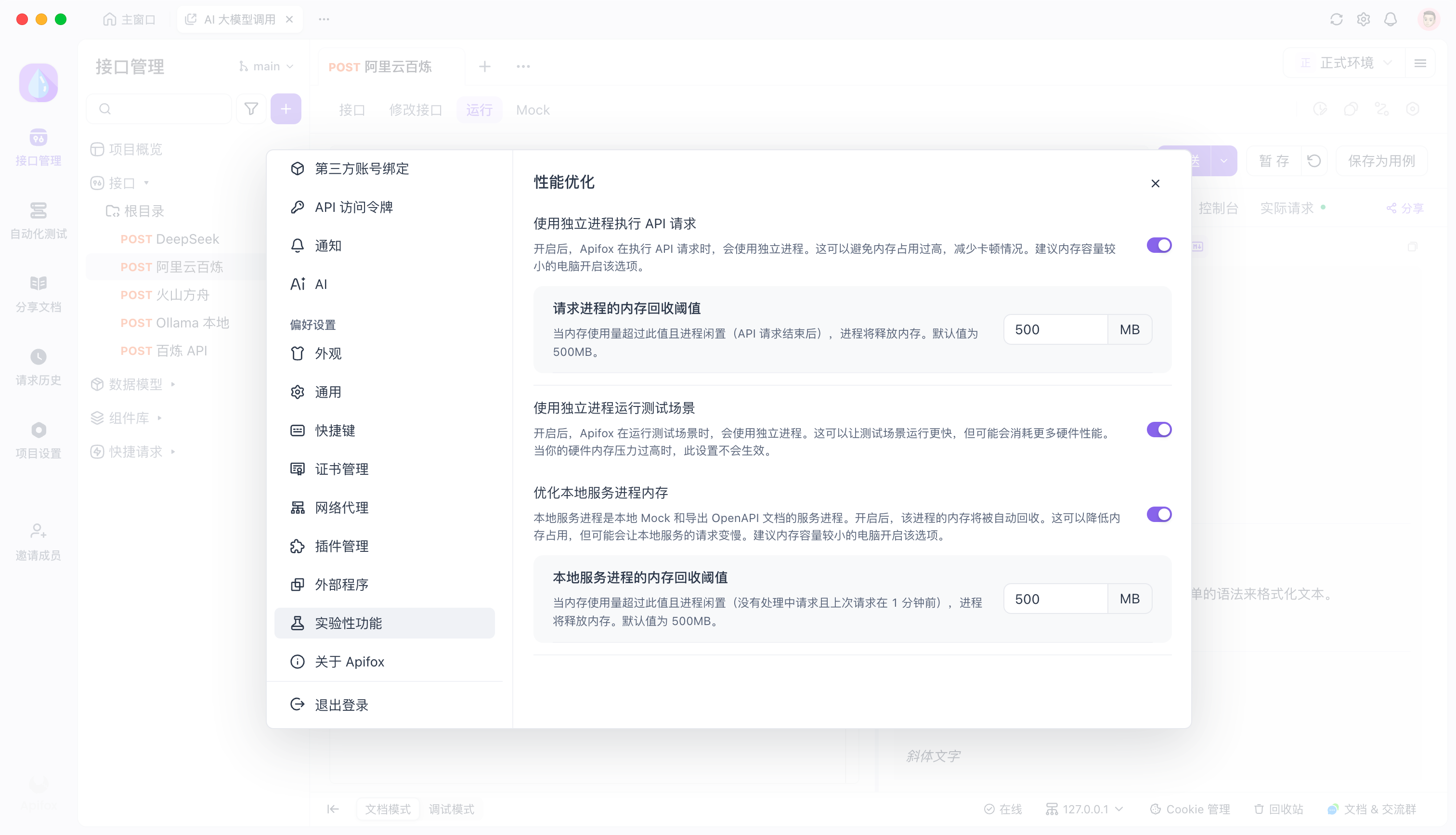Open 快捷键 shortcuts settings
This screenshot has width=1456, height=835.
(384, 430)
